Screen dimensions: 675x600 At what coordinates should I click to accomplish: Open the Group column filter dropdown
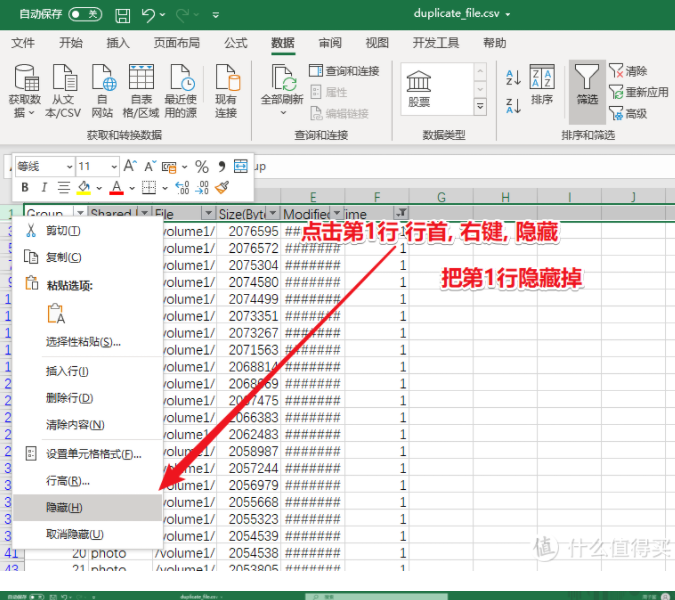coord(78,213)
